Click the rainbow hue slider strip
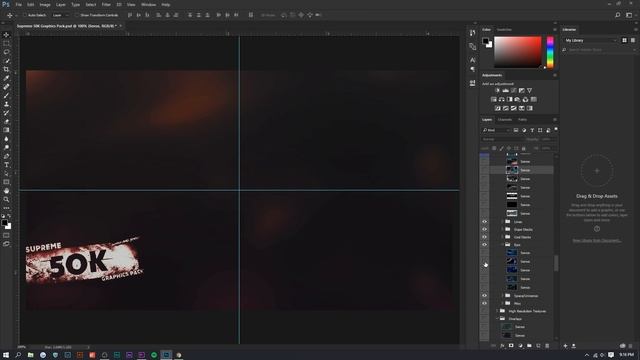The width and height of the screenshot is (640, 360). point(550,52)
